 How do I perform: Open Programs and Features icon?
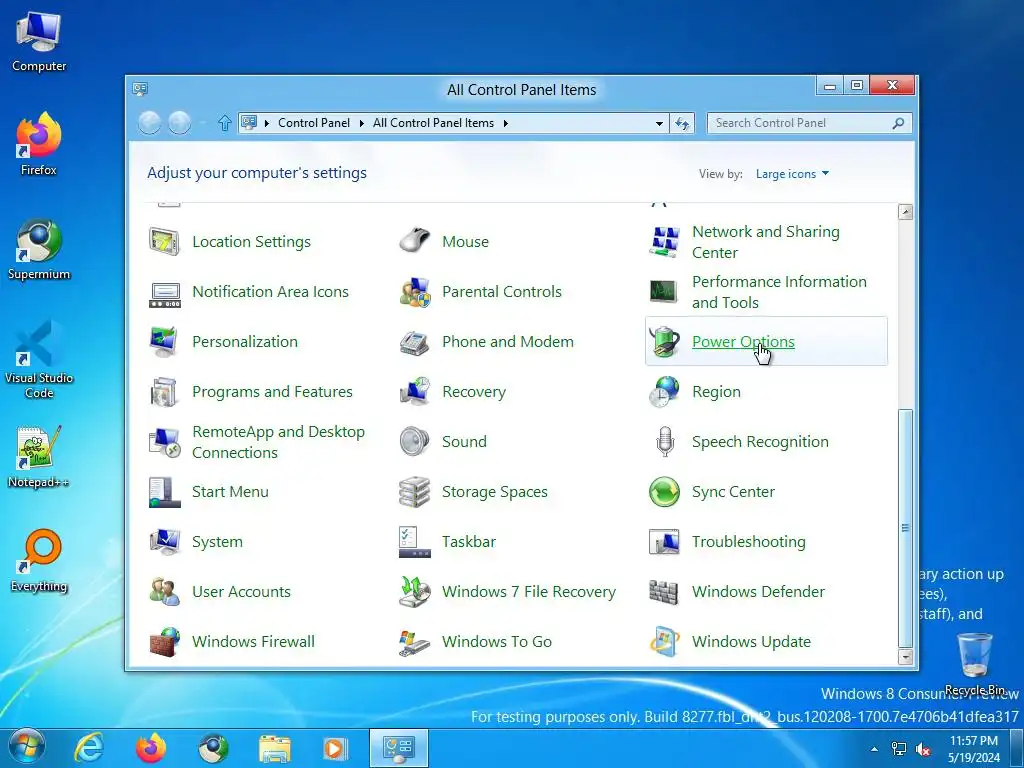pos(164,392)
